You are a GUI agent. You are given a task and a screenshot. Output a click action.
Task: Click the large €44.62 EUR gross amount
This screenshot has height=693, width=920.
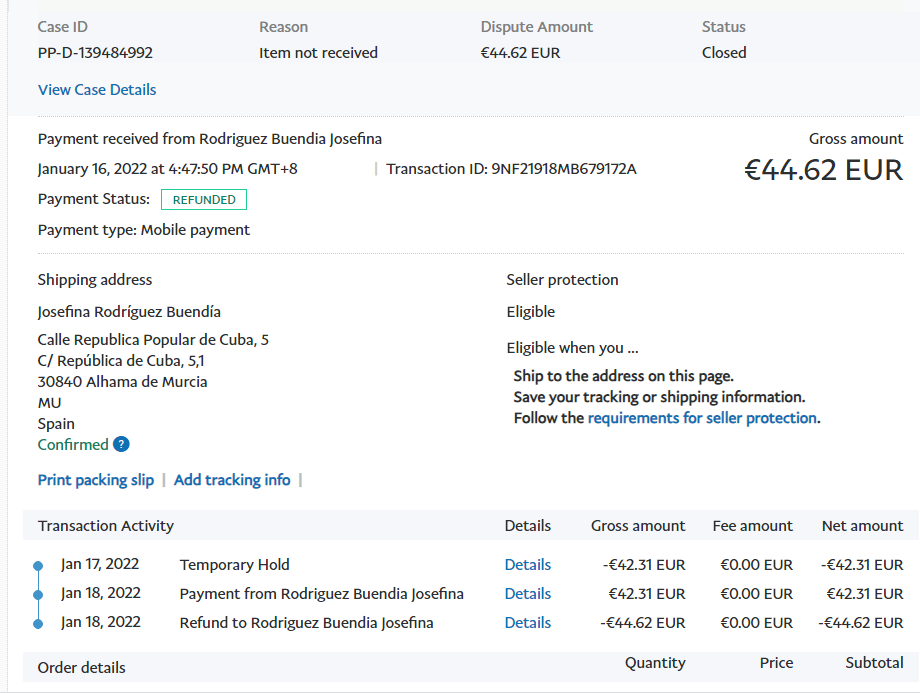pyautogui.click(x=823, y=170)
